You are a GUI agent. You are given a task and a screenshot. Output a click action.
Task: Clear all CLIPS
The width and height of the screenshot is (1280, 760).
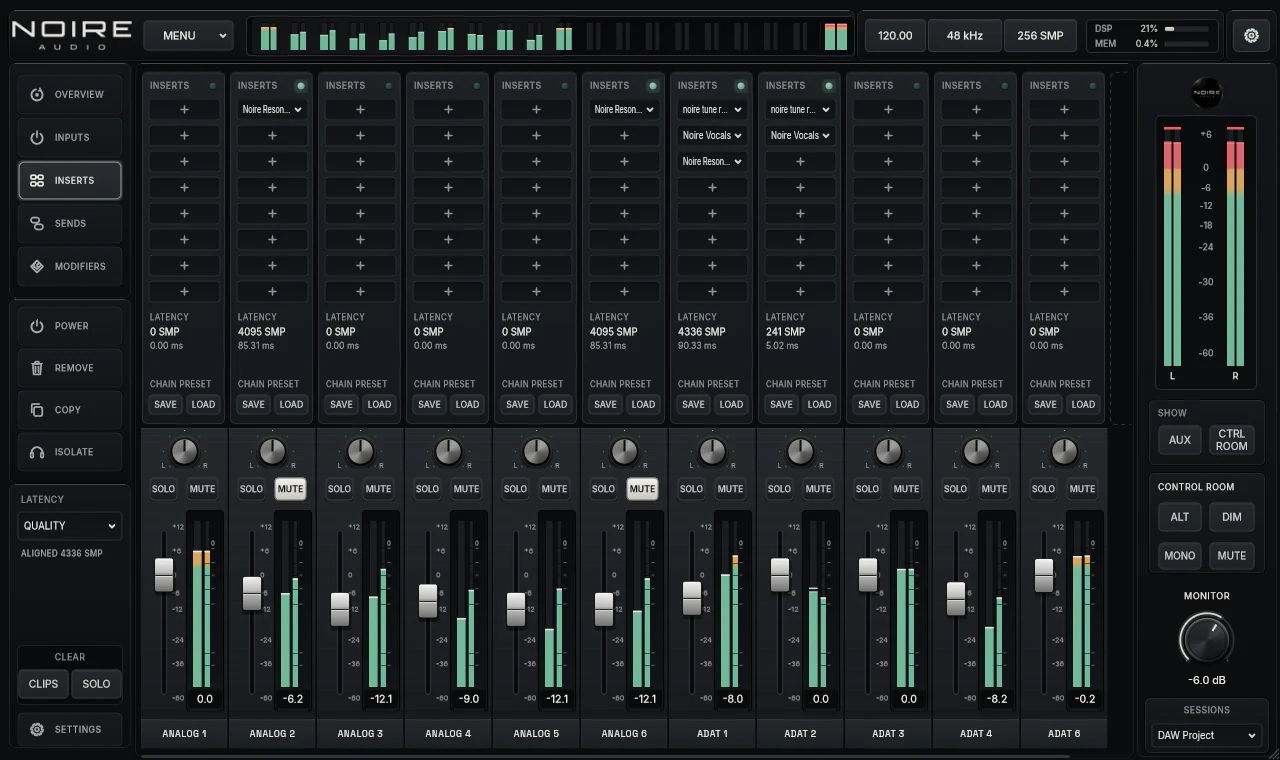[x=43, y=684]
